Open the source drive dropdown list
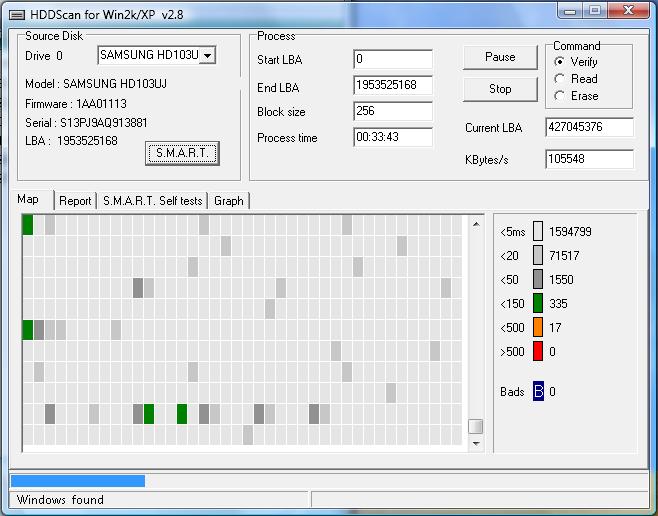The height and width of the screenshot is (516, 658). coord(207,55)
